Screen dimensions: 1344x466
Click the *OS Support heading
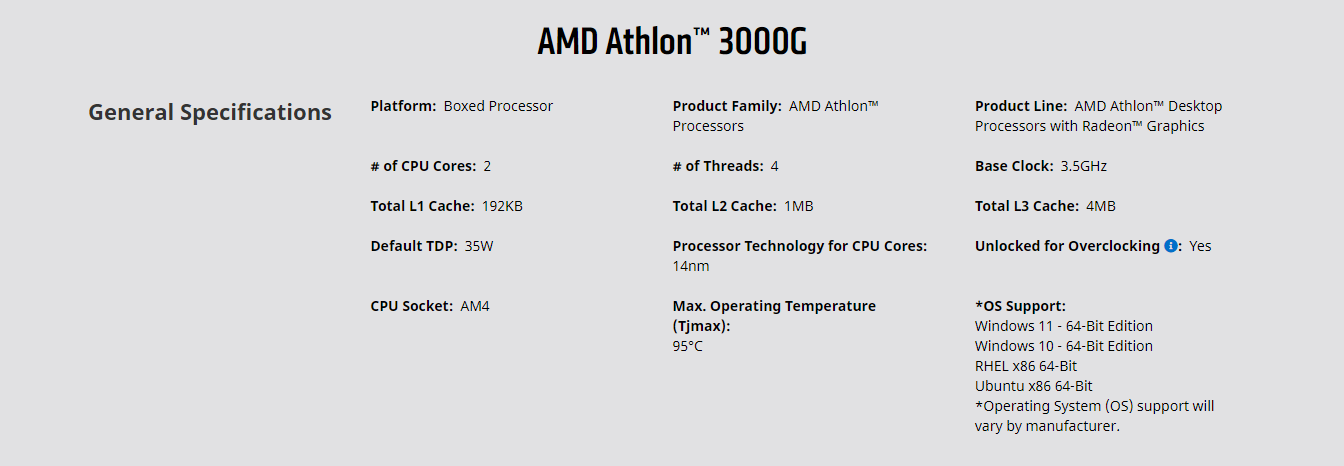(1020, 306)
